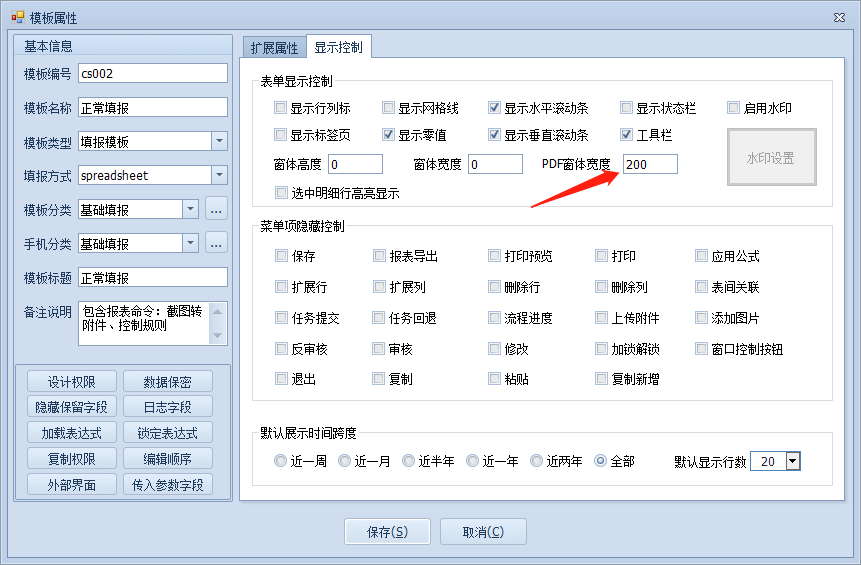Click the window icon in title bar
The image size is (861, 565).
coord(17,17)
